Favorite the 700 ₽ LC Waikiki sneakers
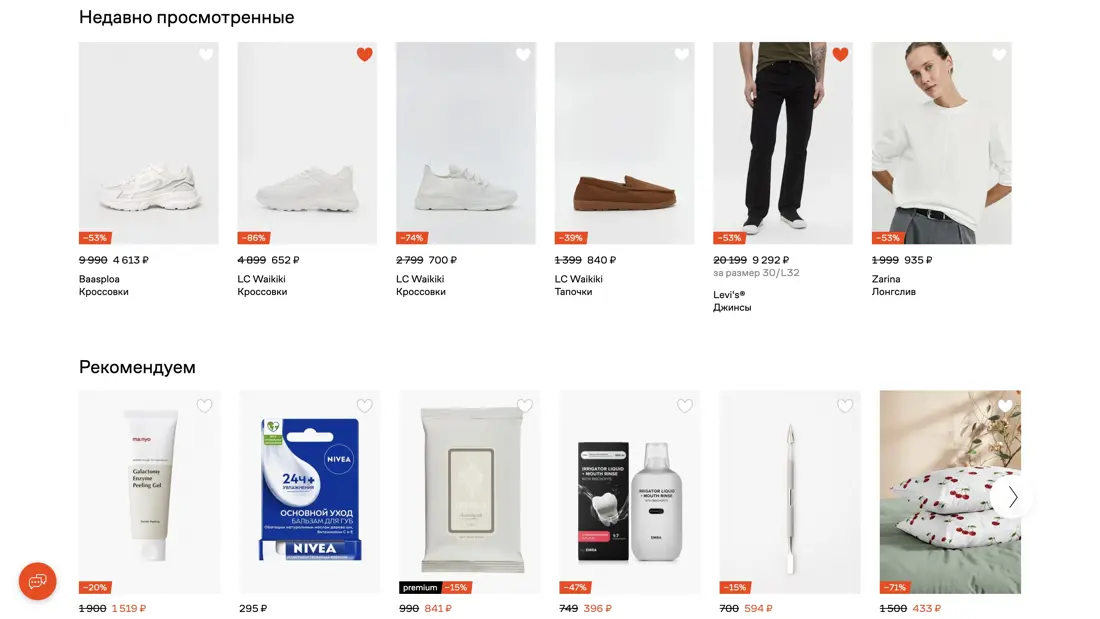 coord(523,55)
